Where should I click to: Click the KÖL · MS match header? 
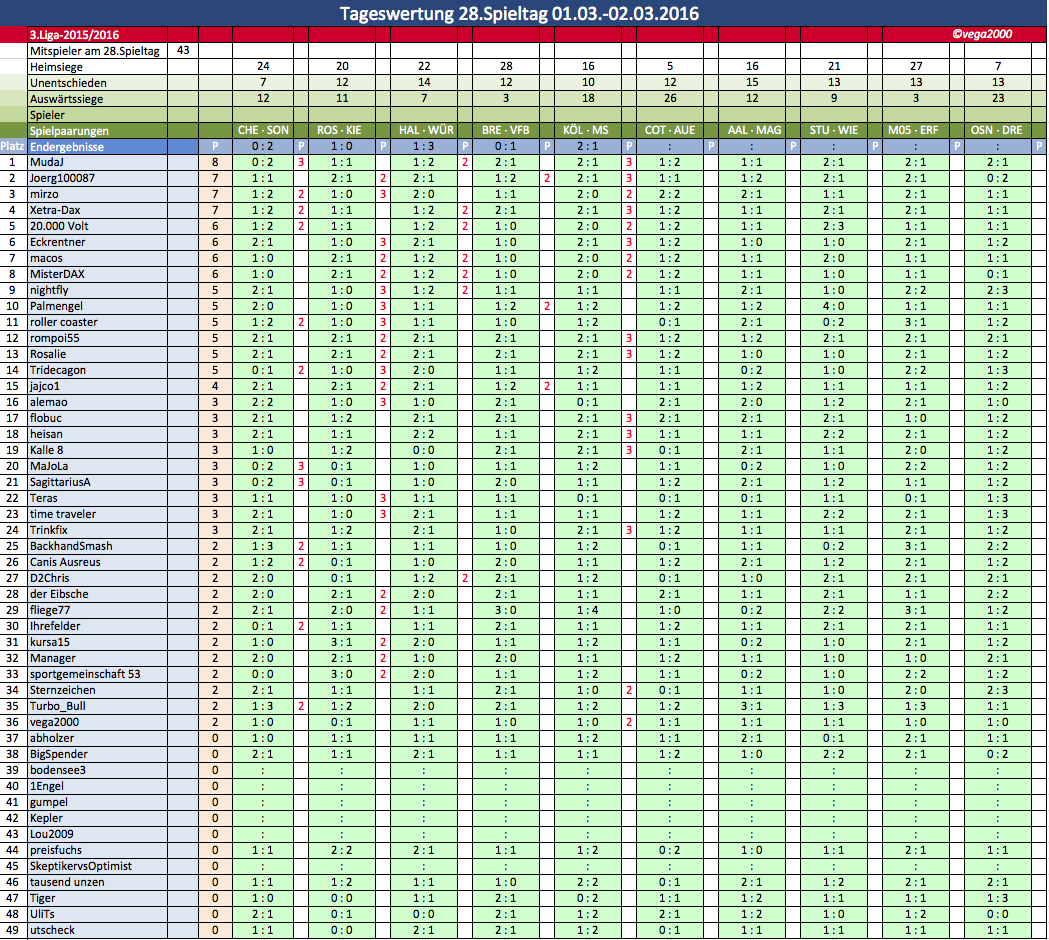pyautogui.click(x=587, y=130)
